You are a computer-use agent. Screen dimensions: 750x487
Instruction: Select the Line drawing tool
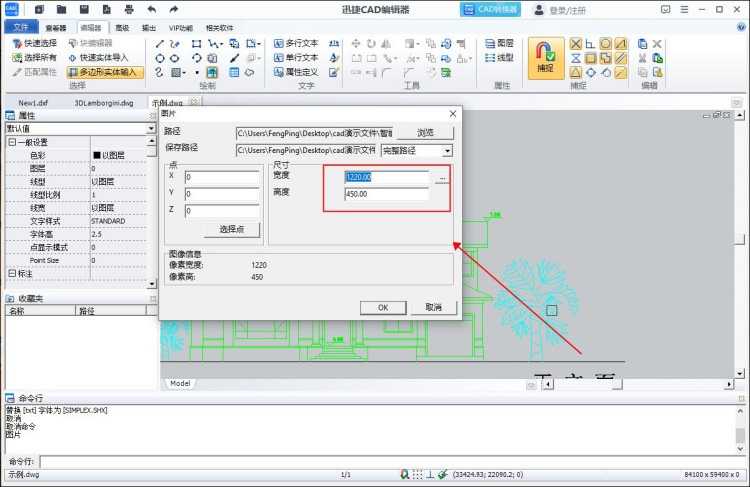pos(160,44)
